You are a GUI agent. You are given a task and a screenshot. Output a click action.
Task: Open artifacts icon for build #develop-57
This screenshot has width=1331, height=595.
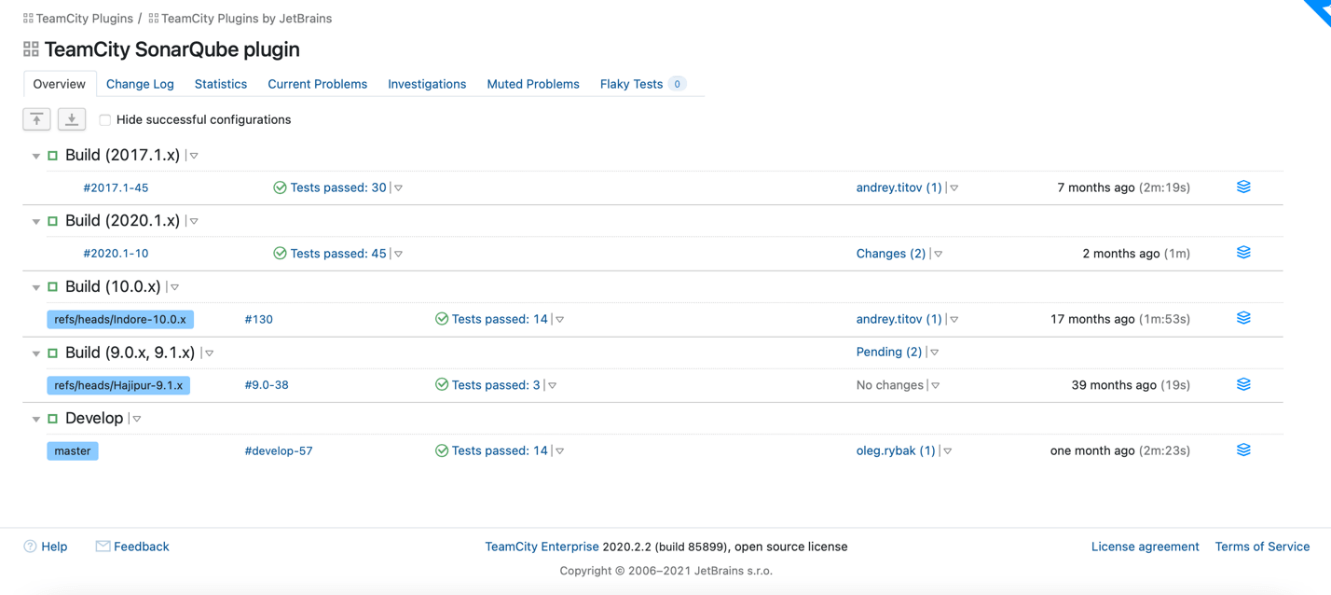click(x=1244, y=451)
